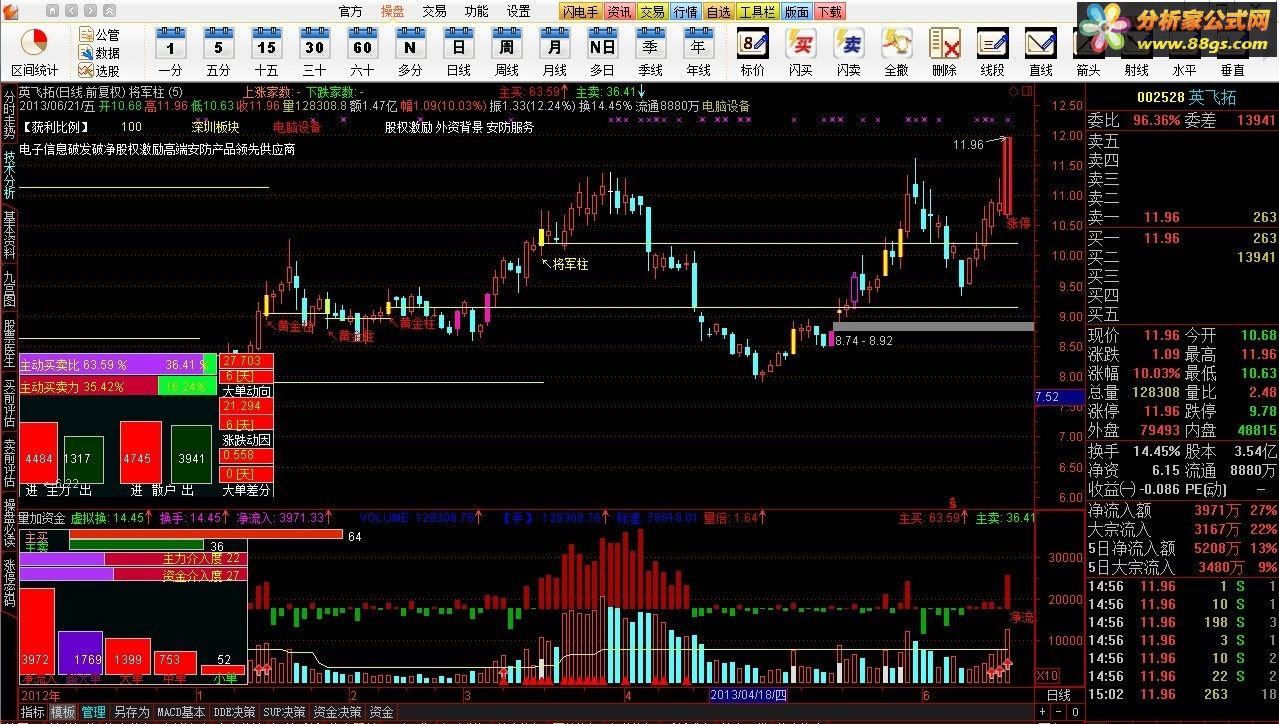The height and width of the screenshot is (724, 1279).
Task: Open the 设置 menu
Action: click(518, 12)
